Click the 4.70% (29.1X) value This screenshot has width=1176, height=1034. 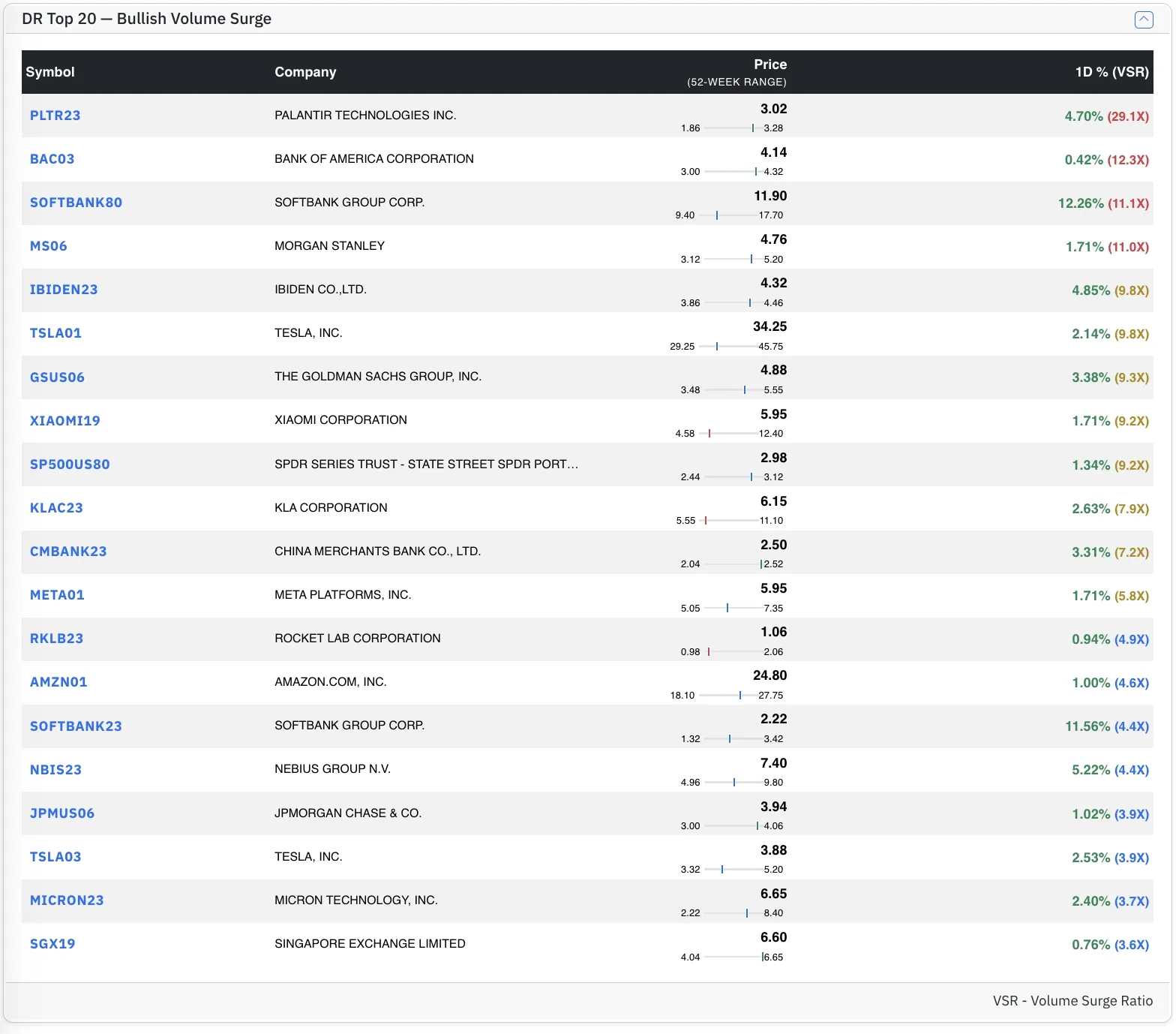1107,116
